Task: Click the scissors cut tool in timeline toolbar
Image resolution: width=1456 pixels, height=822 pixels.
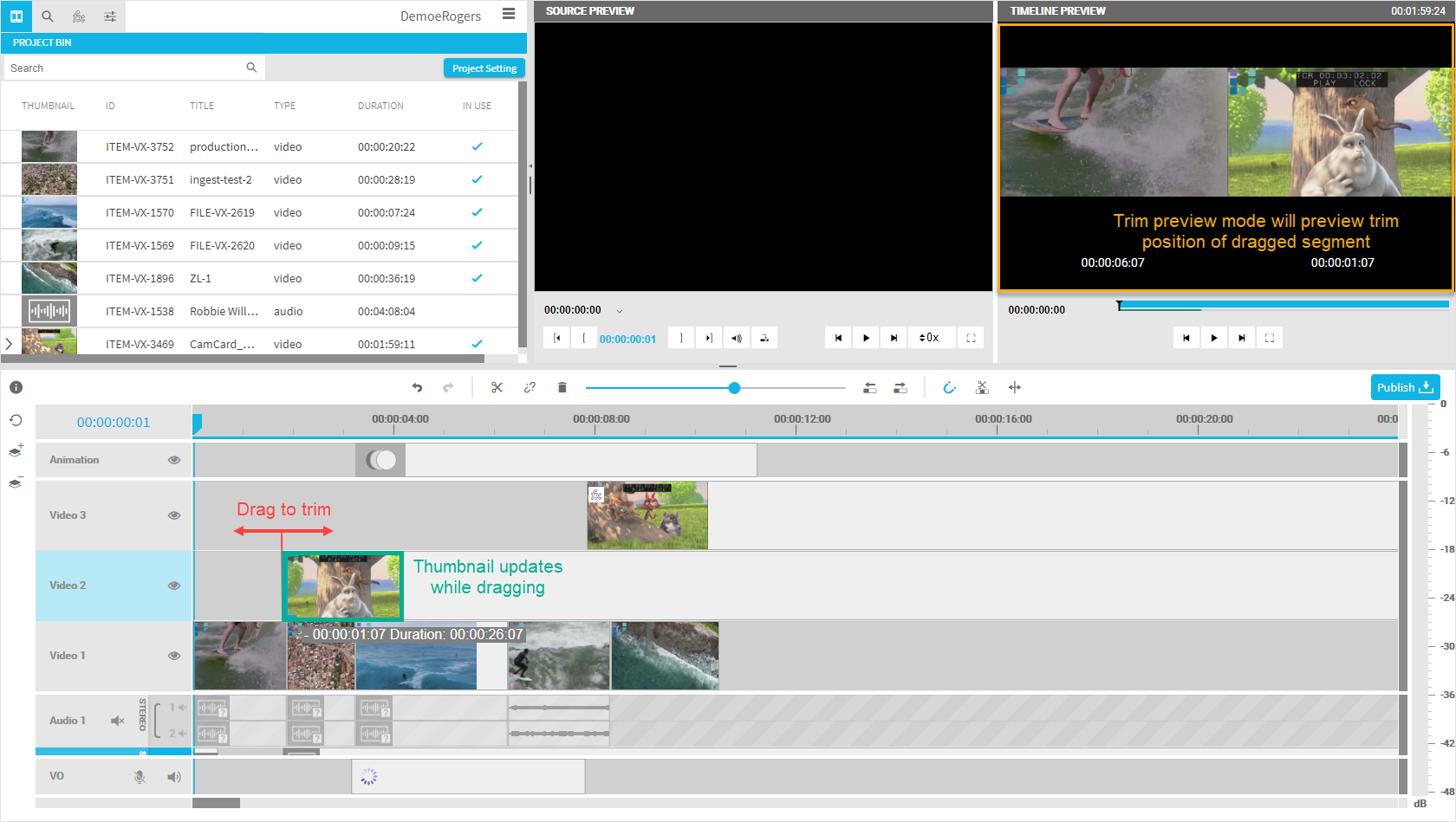Action: click(x=497, y=387)
